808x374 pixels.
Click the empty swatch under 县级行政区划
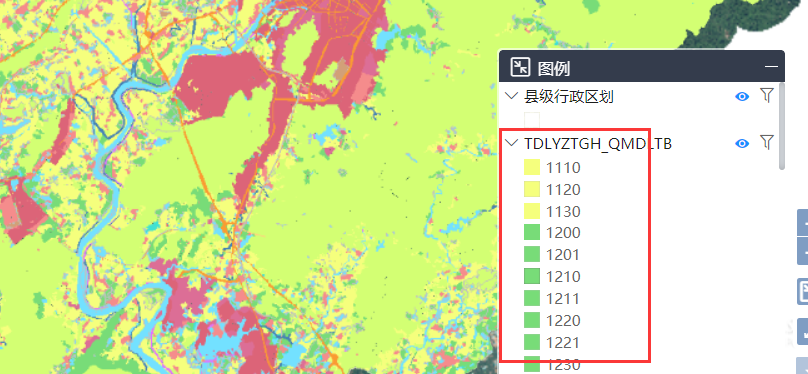pyautogui.click(x=532, y=120)
